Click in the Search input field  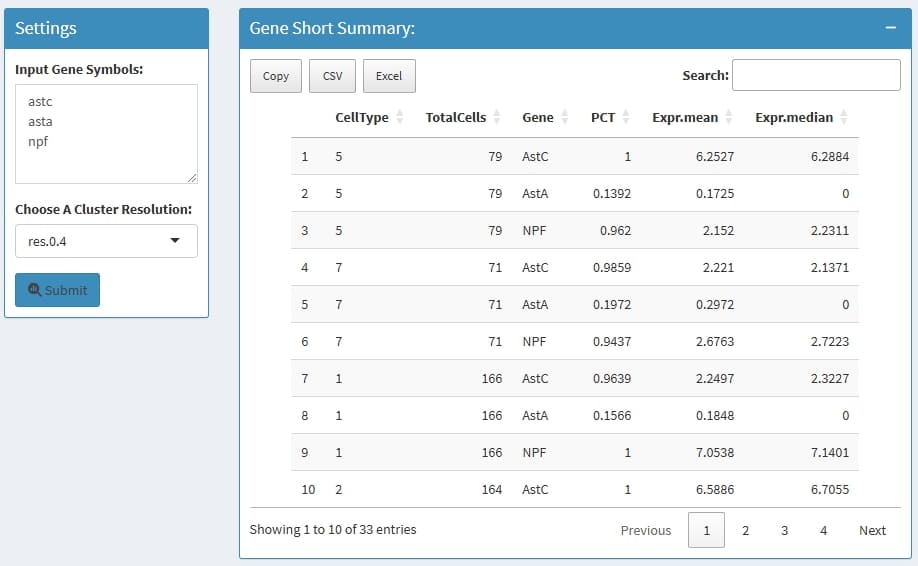[x=816, y=75]
